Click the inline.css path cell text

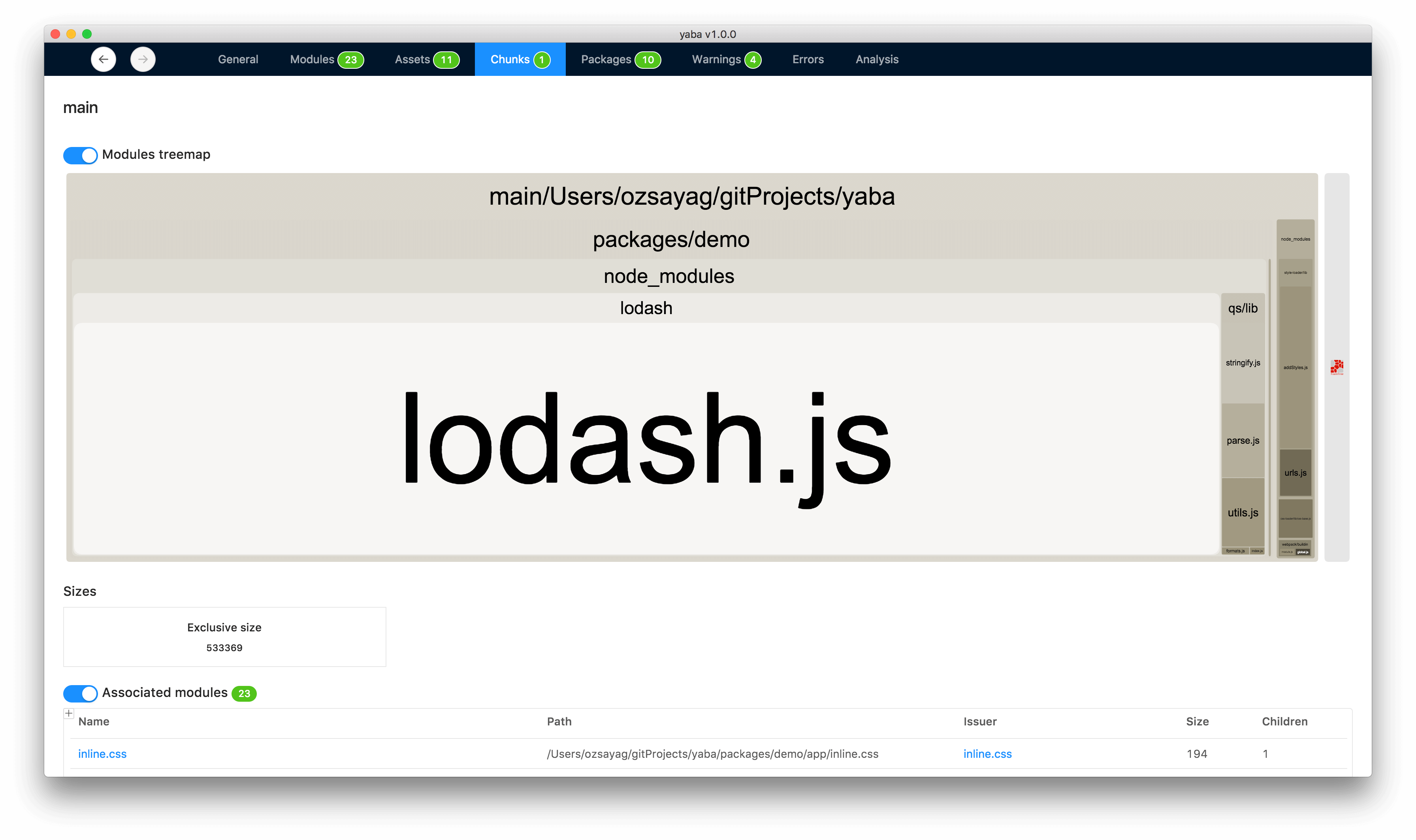[x=712, y=754]
